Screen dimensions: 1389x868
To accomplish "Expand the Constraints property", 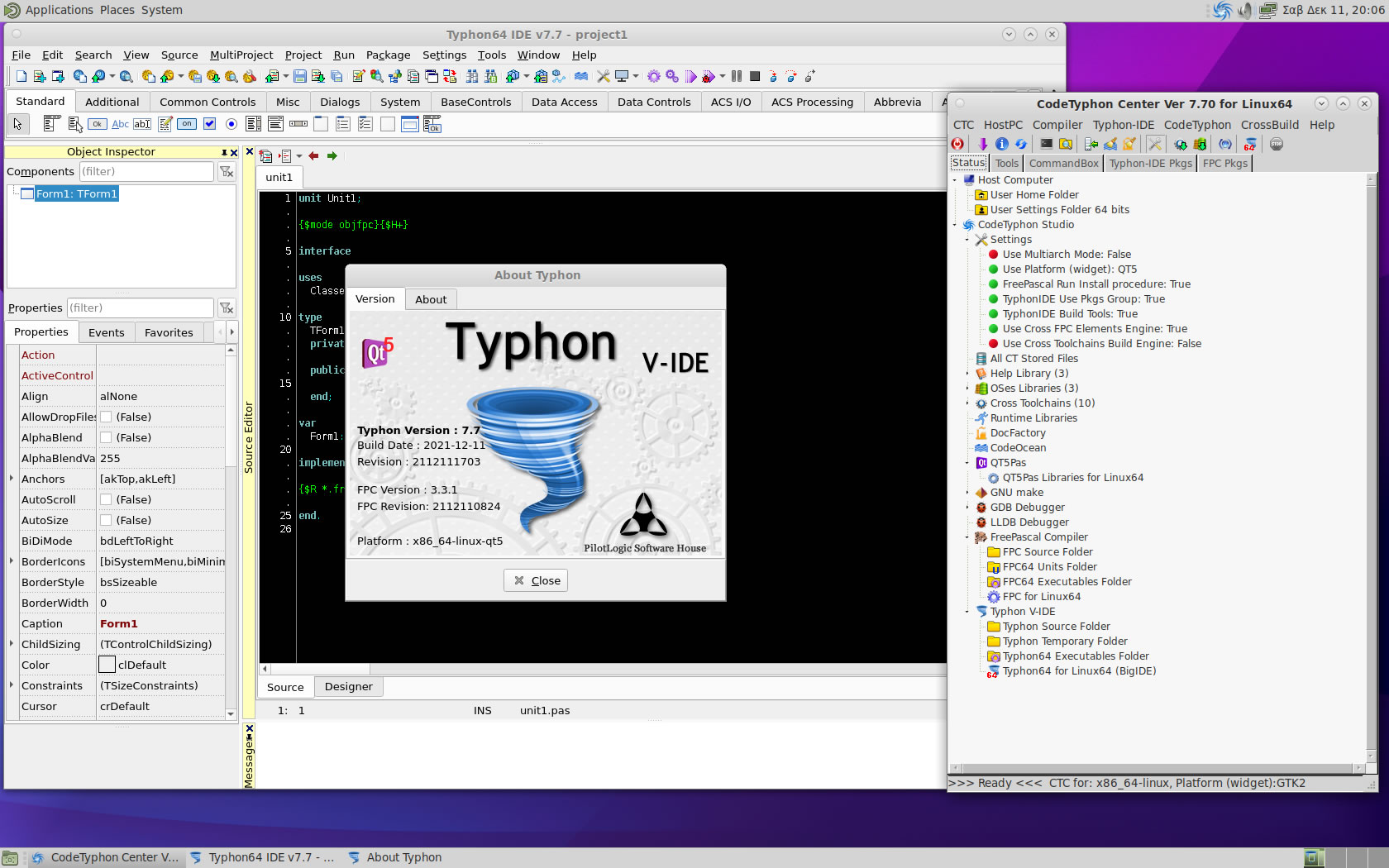I will tap(12, 685).
